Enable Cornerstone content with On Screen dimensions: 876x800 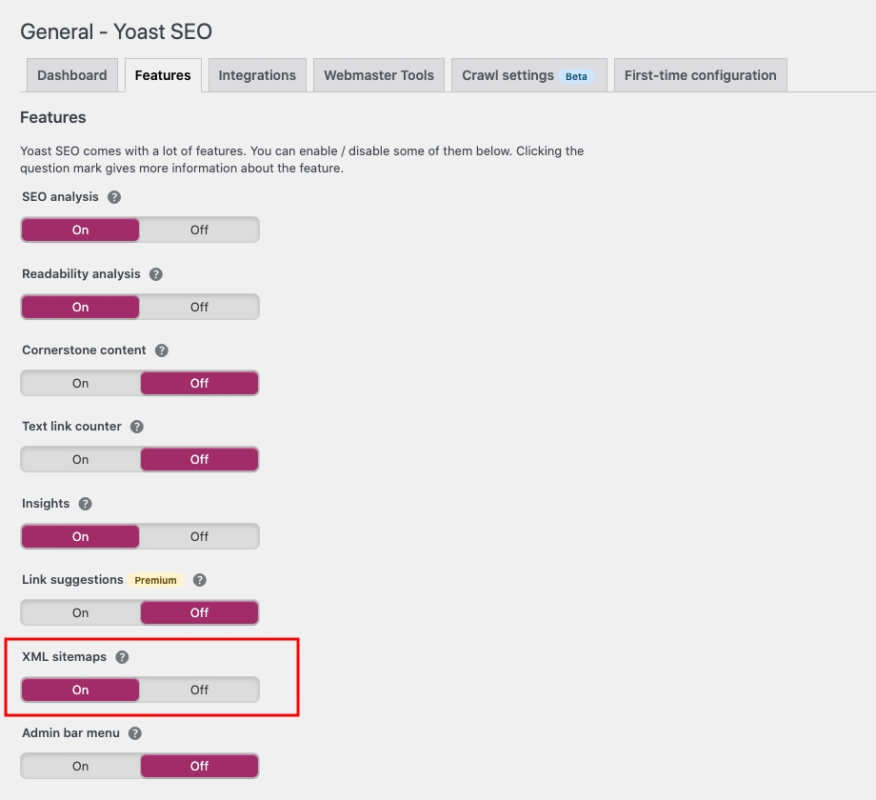pyautogui.click(x=80, y=383)
